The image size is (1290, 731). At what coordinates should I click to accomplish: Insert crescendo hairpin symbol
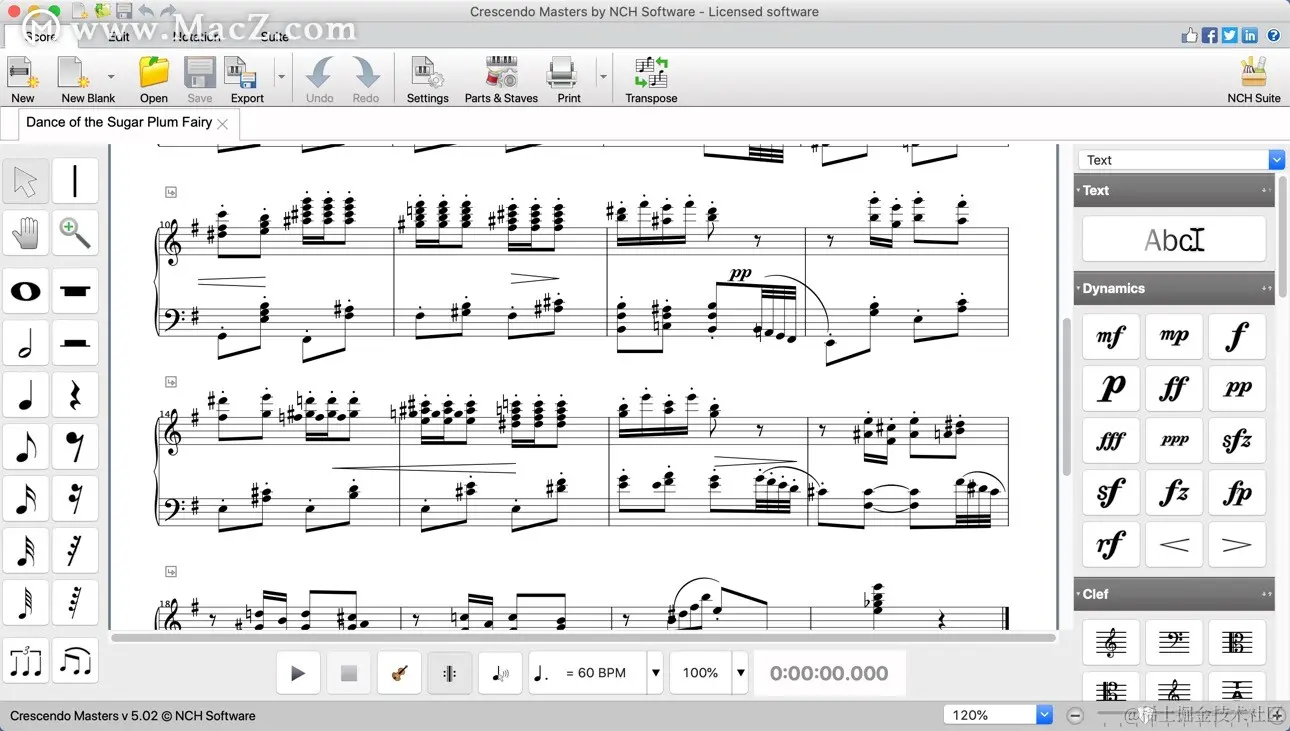(x=1174, y=545)
